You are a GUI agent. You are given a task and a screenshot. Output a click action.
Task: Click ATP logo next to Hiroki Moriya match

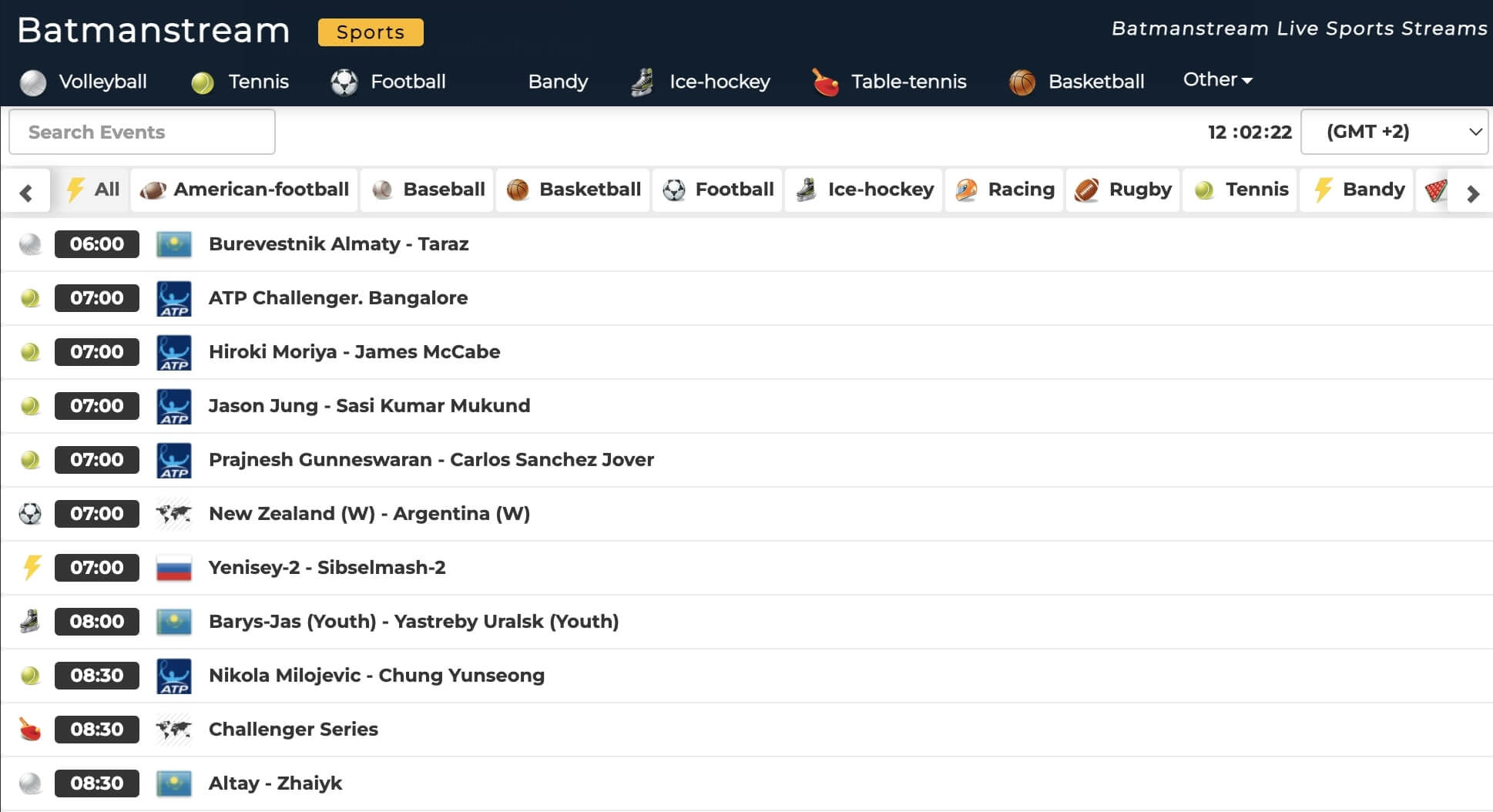click(x=173, y=353)
